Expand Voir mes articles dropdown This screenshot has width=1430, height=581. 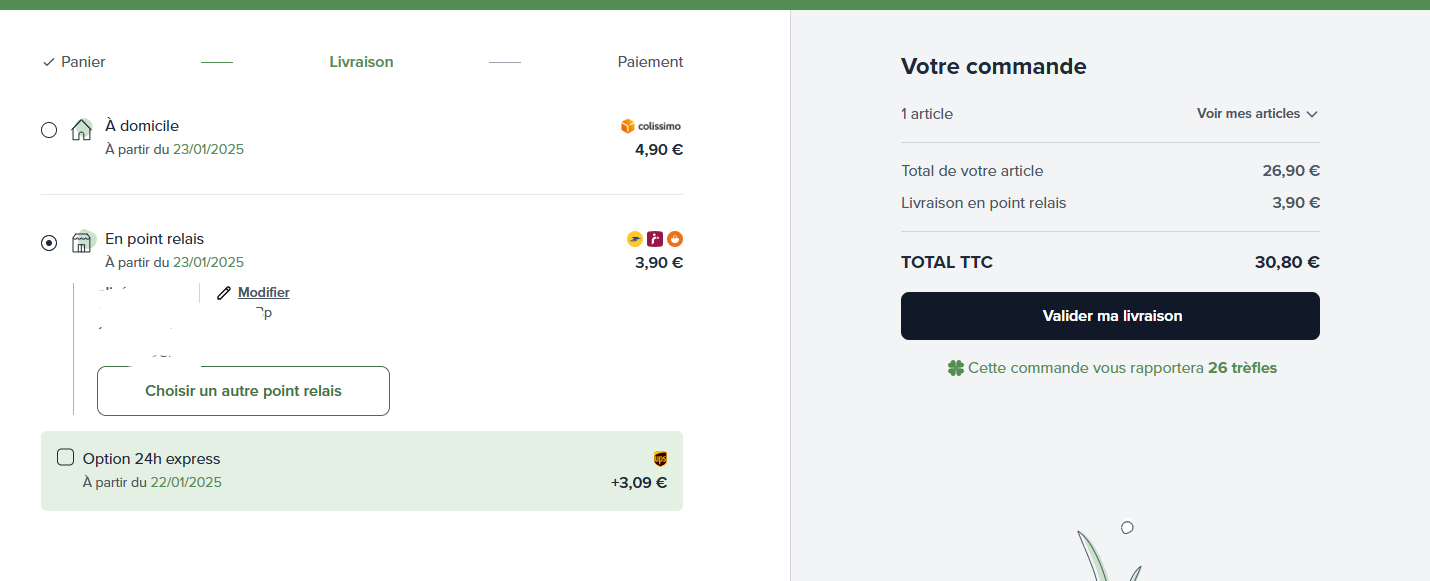point(1257,114)
